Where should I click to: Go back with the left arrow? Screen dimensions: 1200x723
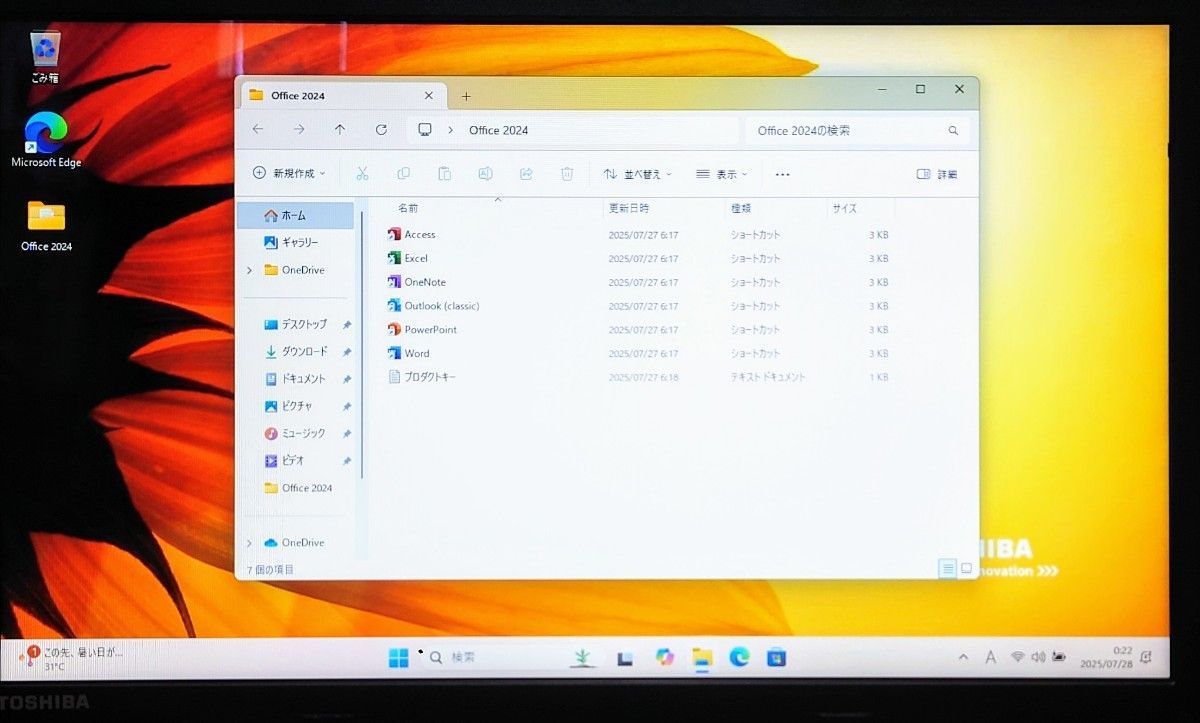258,130
